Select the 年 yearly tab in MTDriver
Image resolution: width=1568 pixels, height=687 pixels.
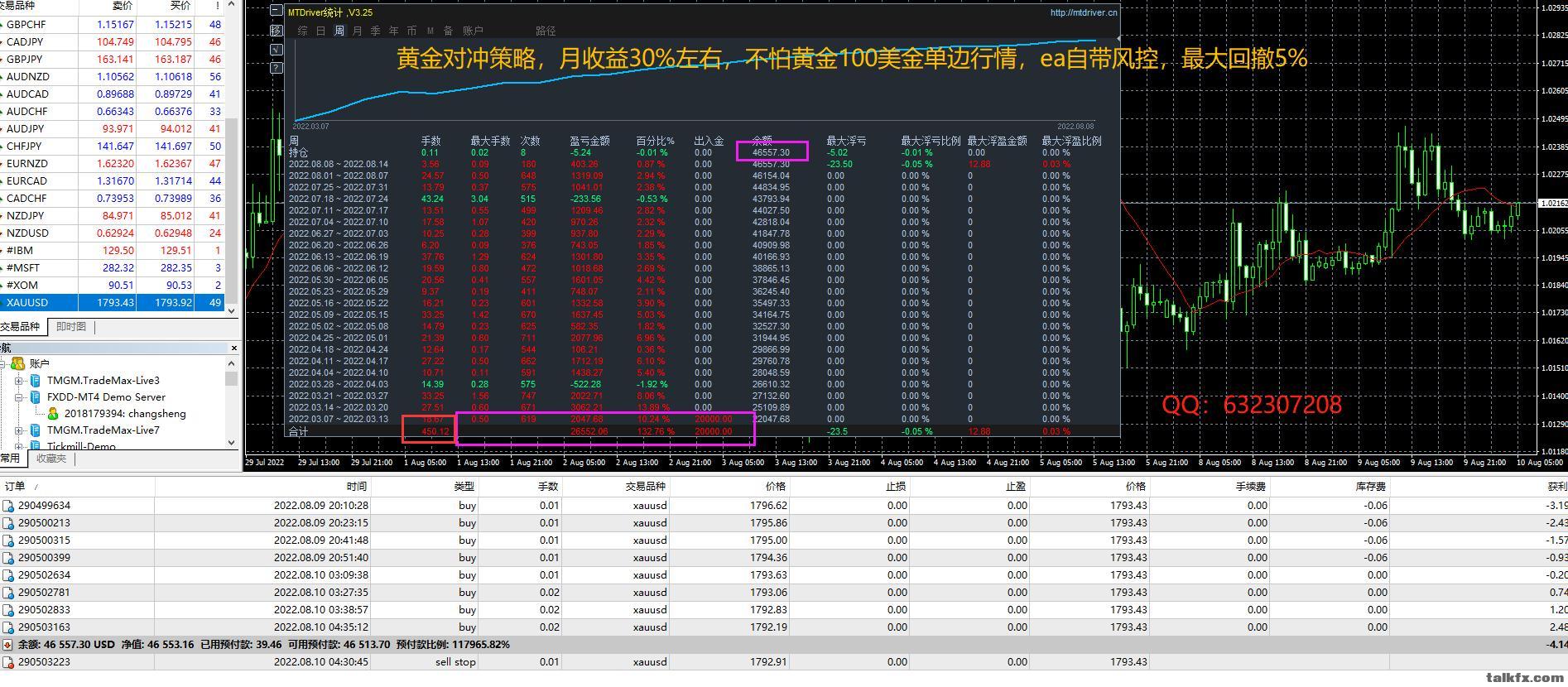[x=393, y=31]
